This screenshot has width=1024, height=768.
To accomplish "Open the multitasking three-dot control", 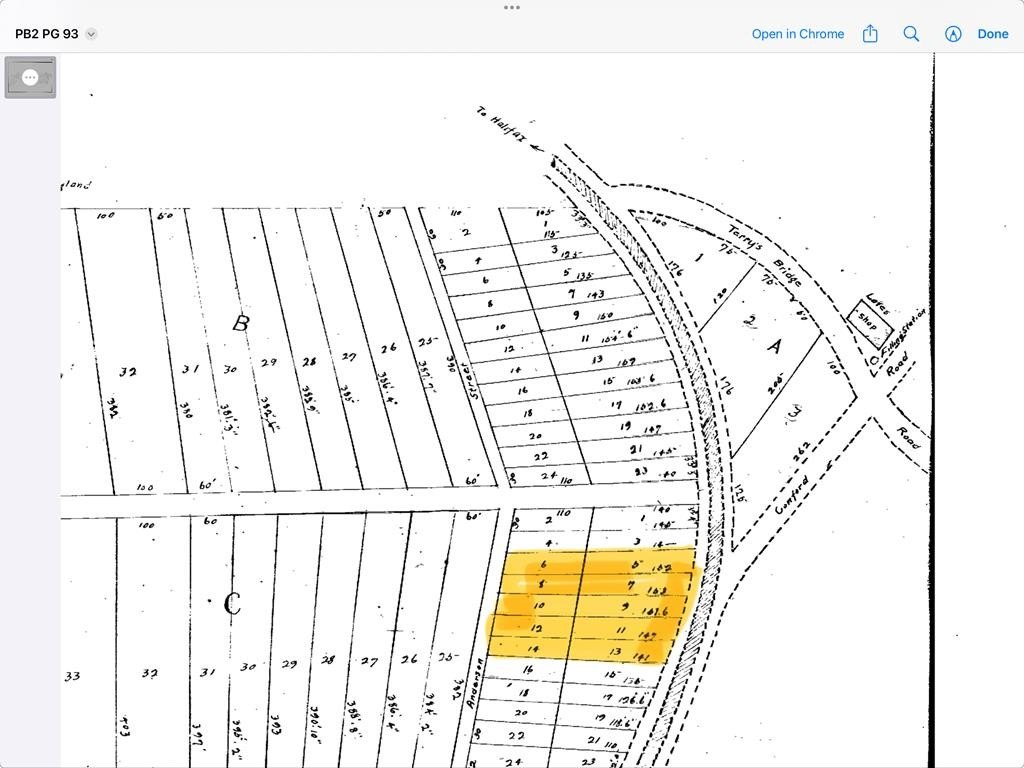I will (512, 7).
